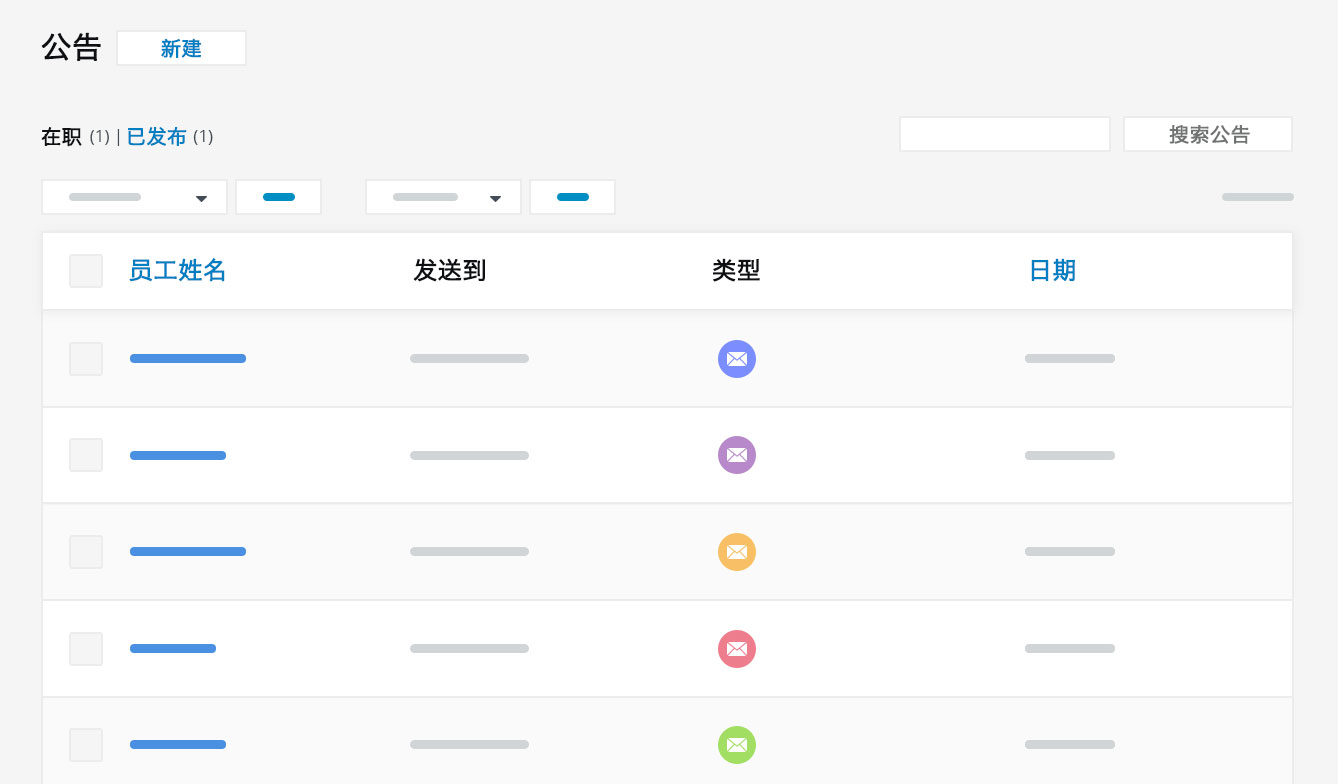Image resolution: width=1338 pixels, height=784 pixels.
Task: Check the box in the red mail row
Action: (86, 649)
